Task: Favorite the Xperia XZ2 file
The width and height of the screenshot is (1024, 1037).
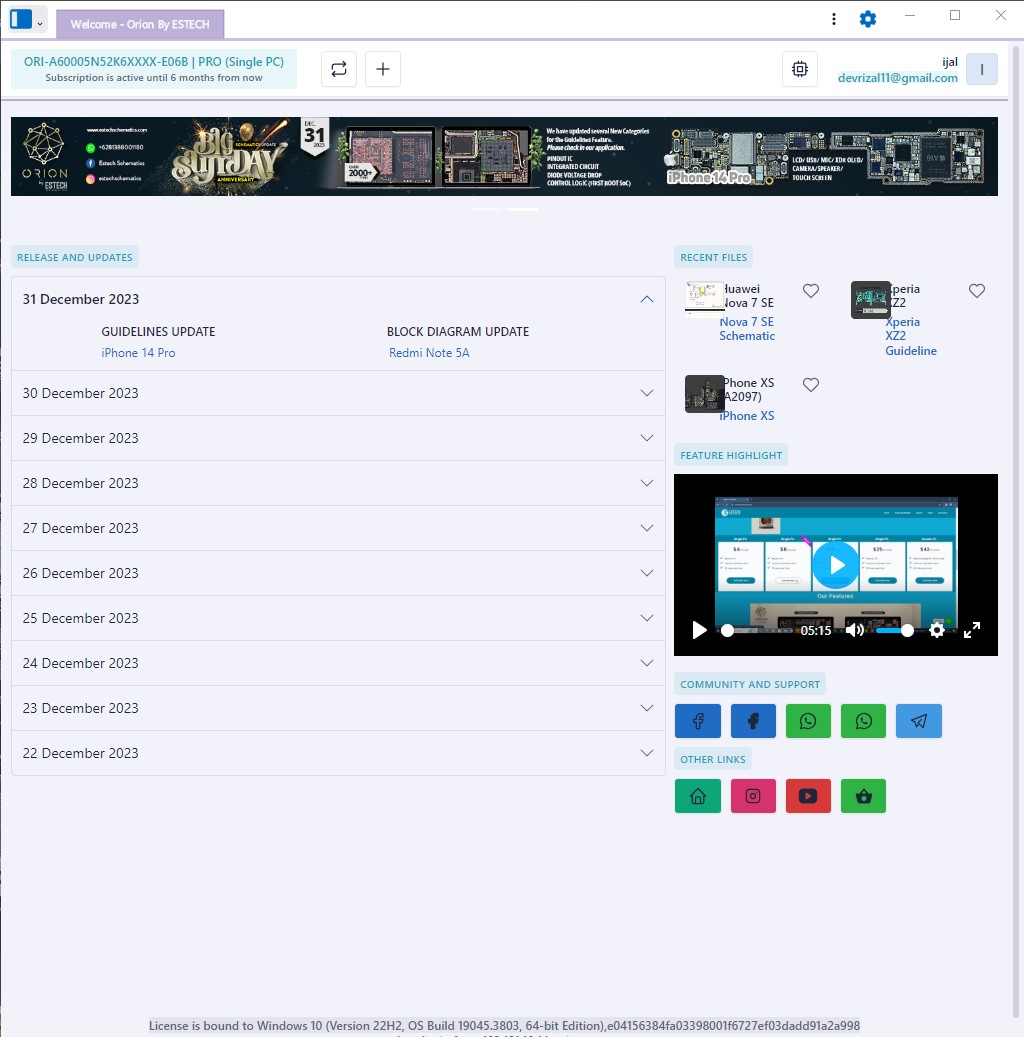Action: click(977, 290)
